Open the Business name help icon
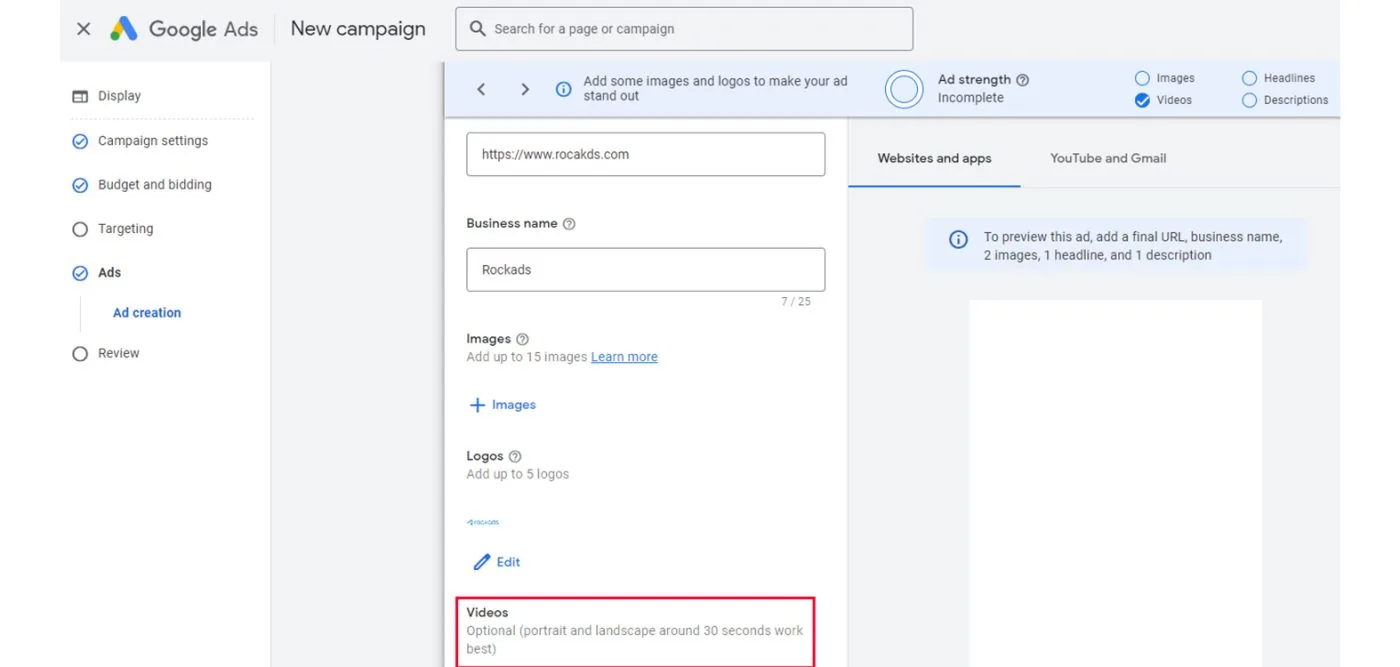Viewport: 1400px width, 667px height. (x=569, y=224)
